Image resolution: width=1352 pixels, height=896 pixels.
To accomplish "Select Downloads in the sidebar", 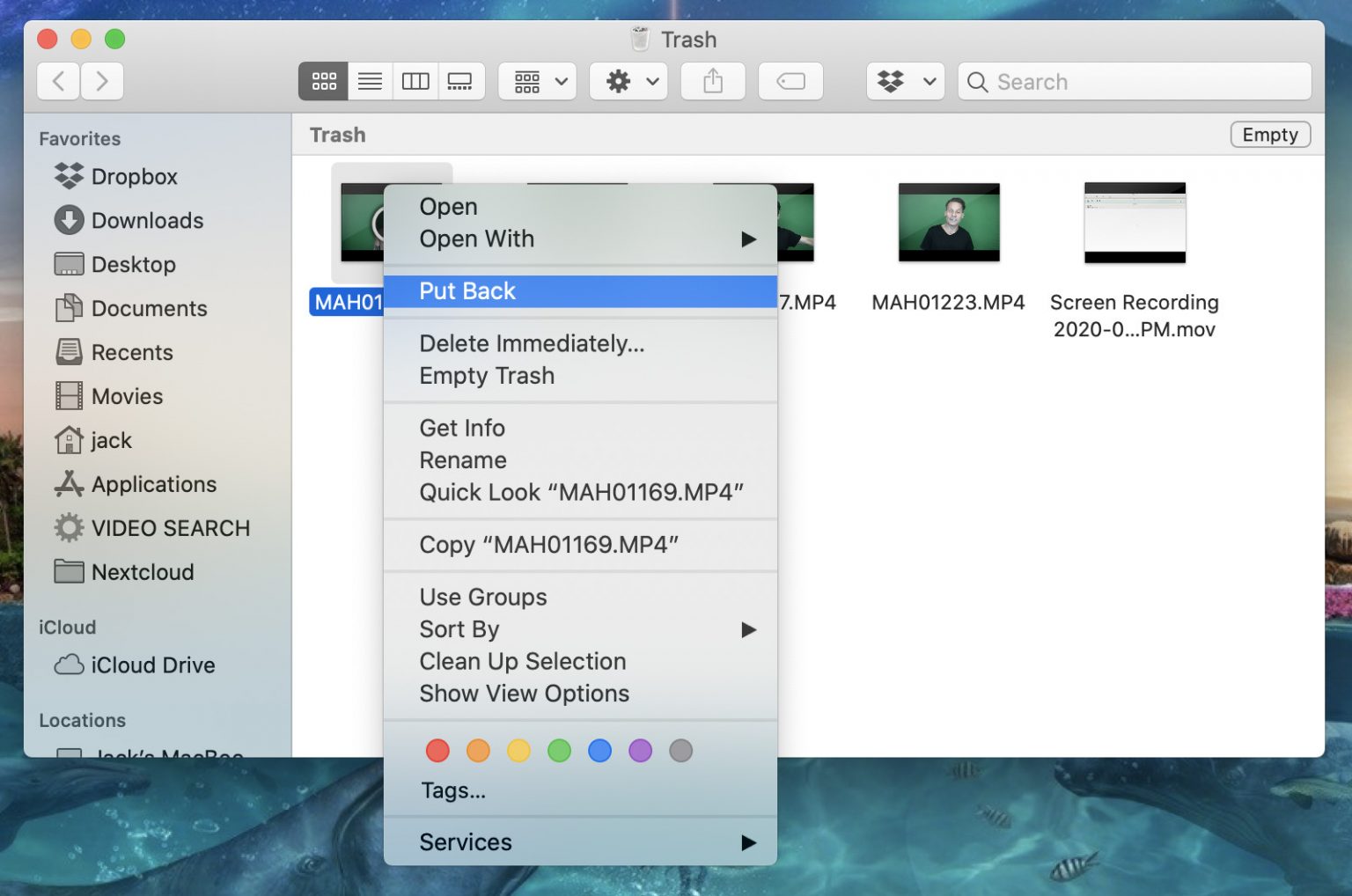I will [x=147, y=220].
